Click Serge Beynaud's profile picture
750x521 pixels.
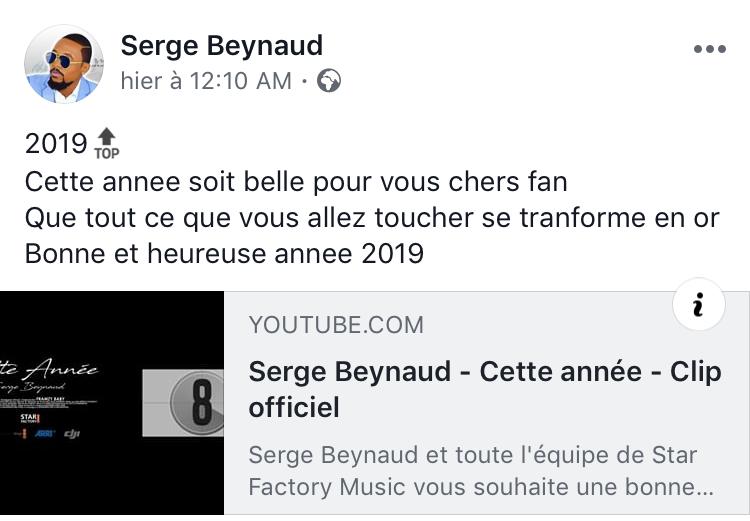[63, 63]
